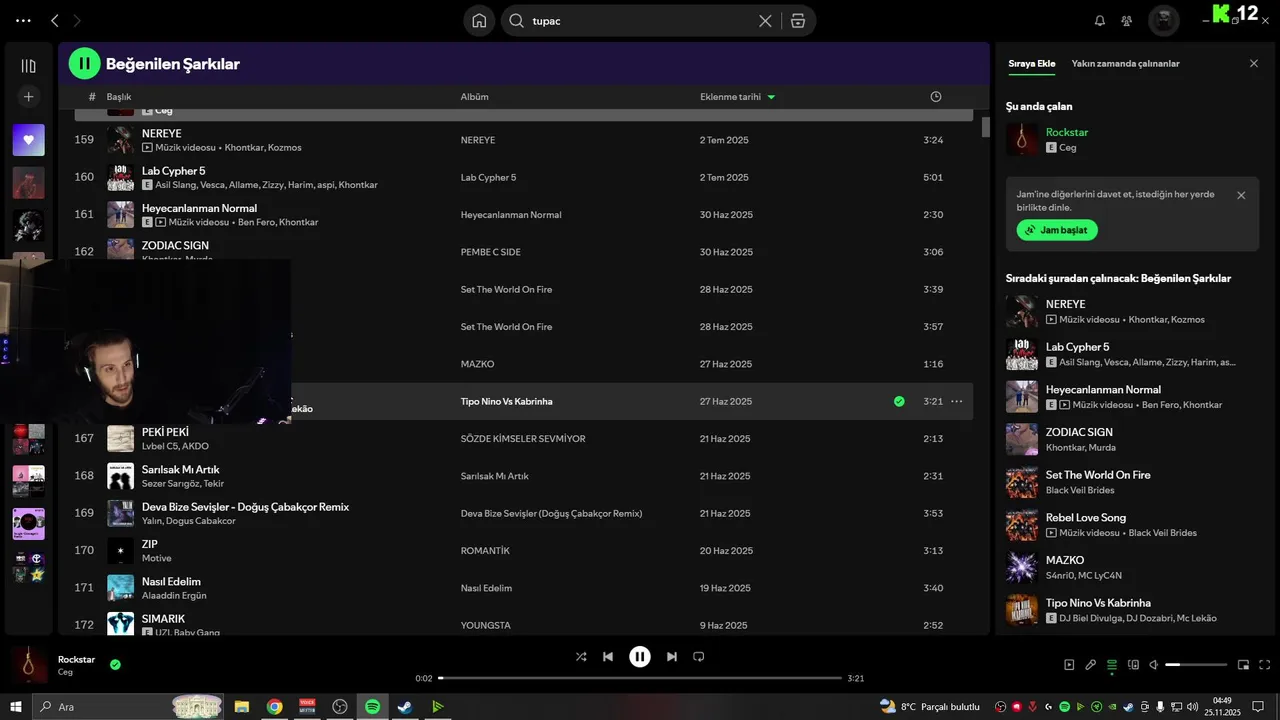Viewport: 1280px width, 720px height.
Task: Open the notifications bell
Action: pos(1100,20)
